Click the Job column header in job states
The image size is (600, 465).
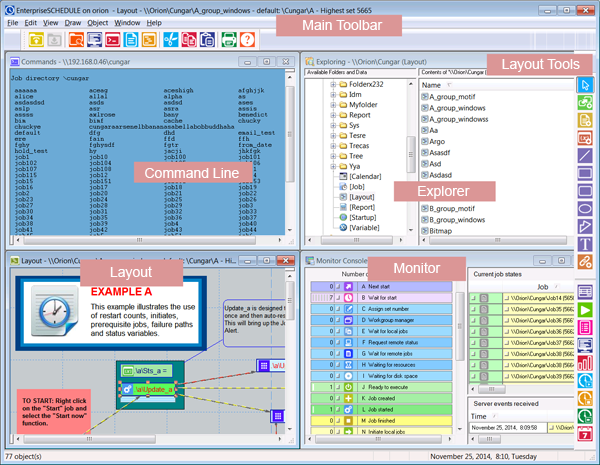(x=543, y=287)
